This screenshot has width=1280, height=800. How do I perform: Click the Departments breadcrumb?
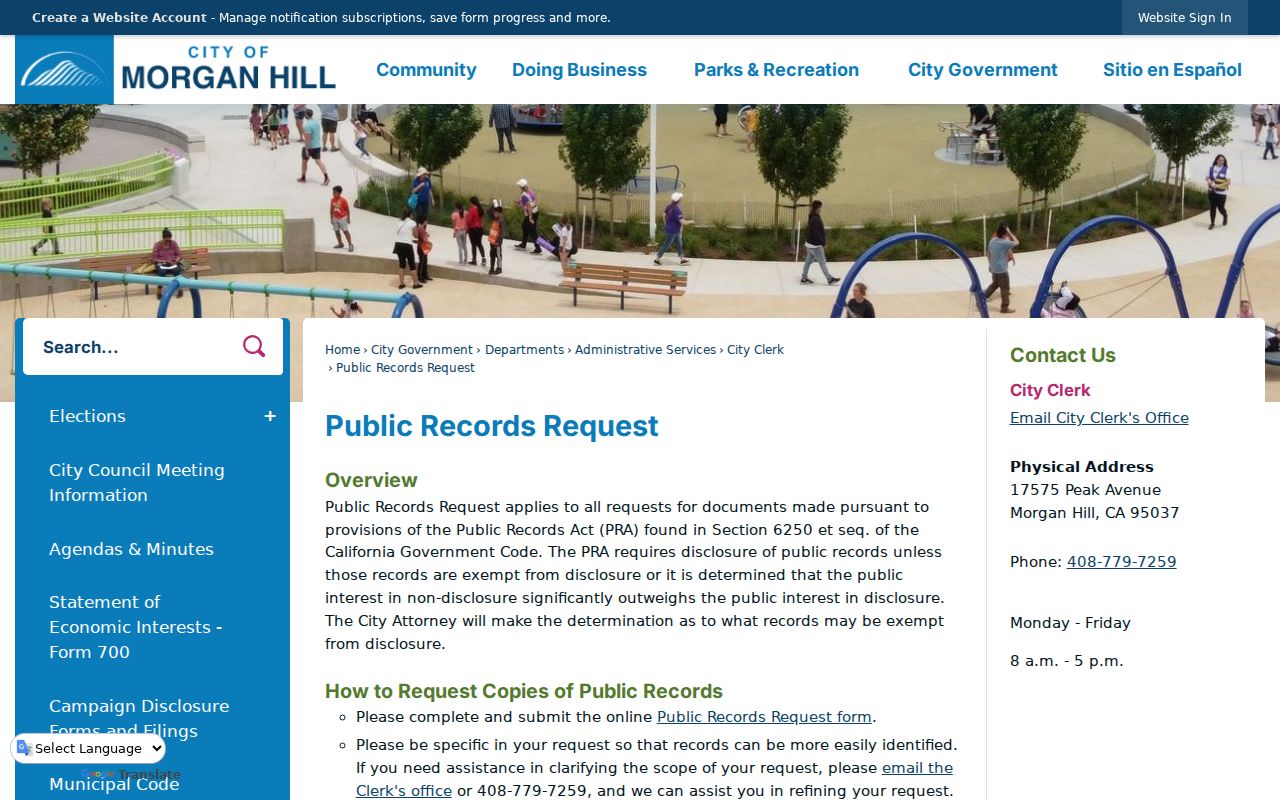(x=524, y=350)
